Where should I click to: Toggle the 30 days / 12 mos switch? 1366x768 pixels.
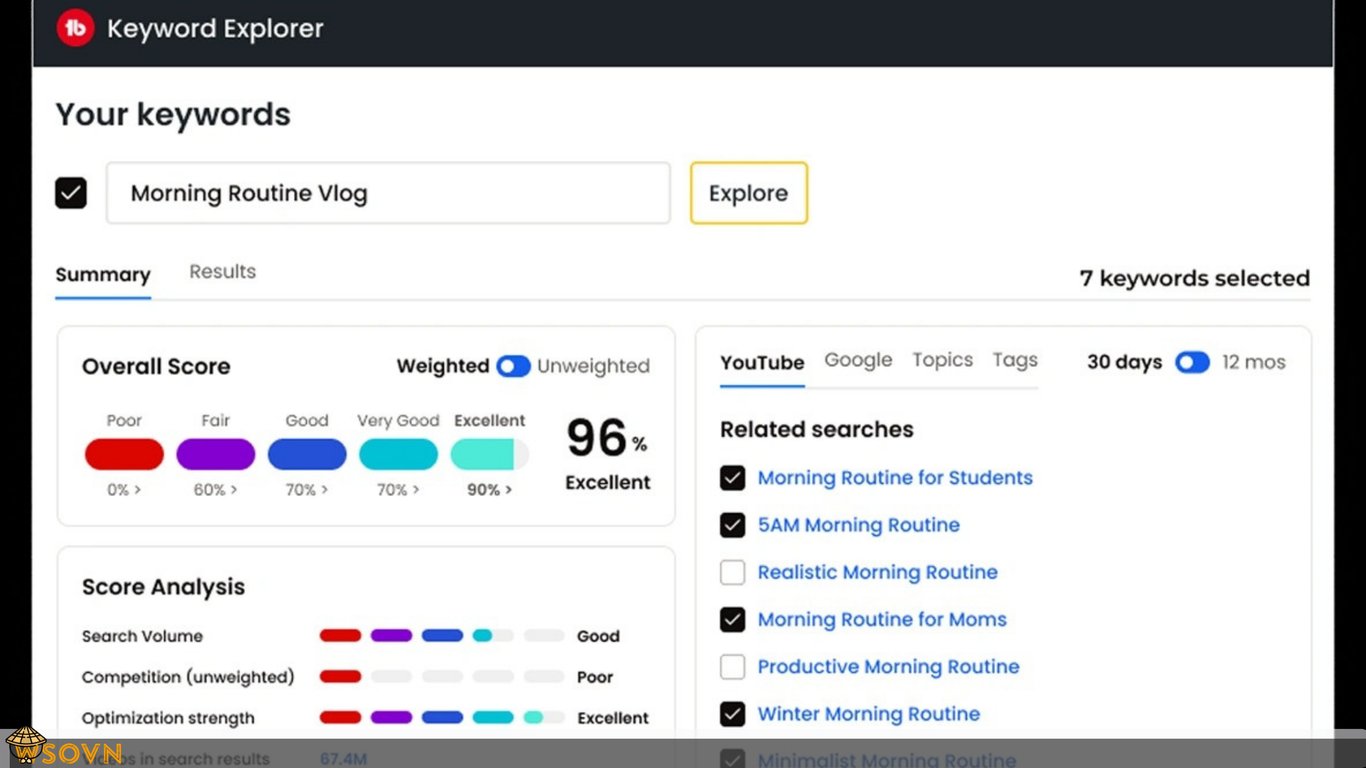coord(1192,362)
